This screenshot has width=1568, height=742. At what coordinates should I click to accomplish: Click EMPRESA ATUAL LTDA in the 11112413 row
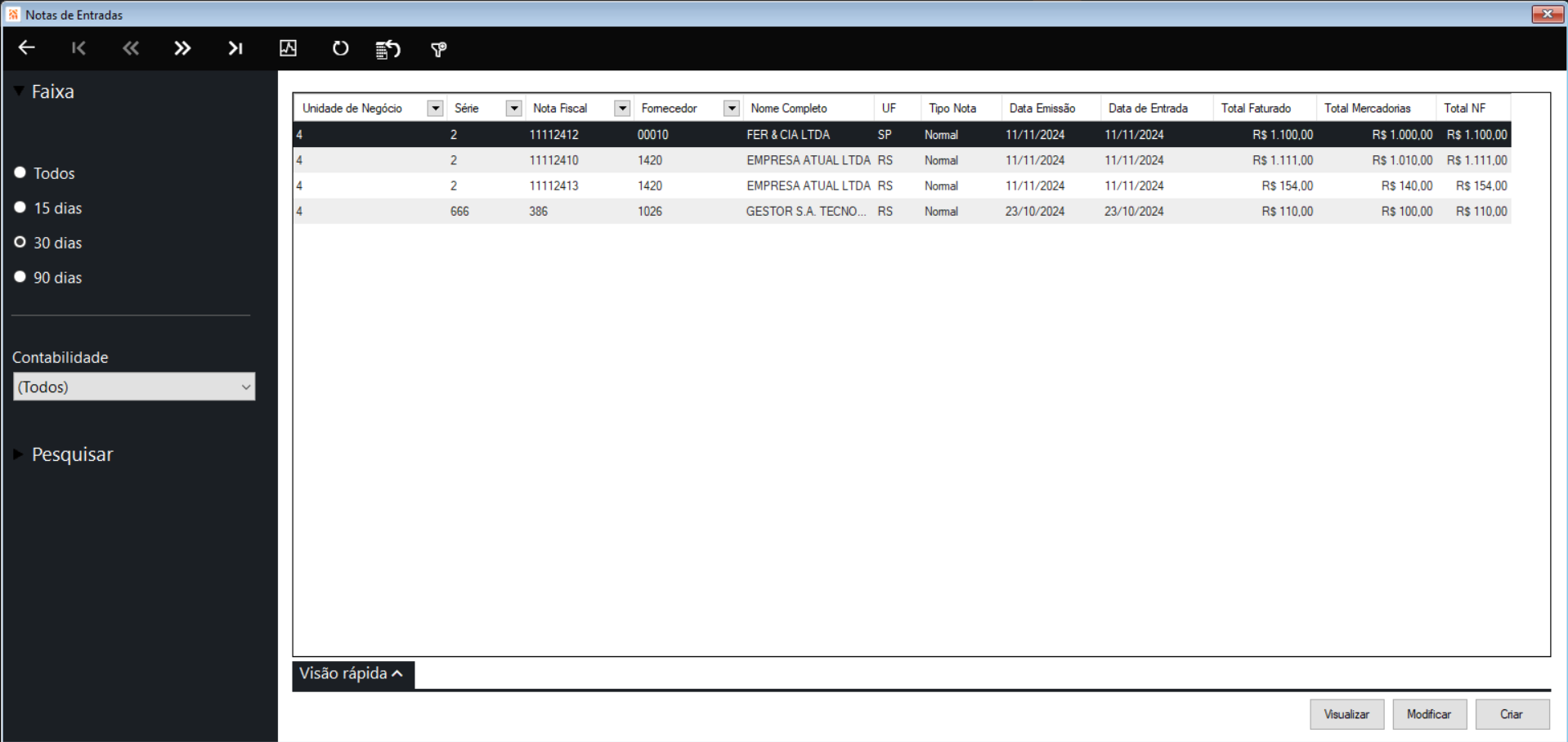click(x=809, y=185)
